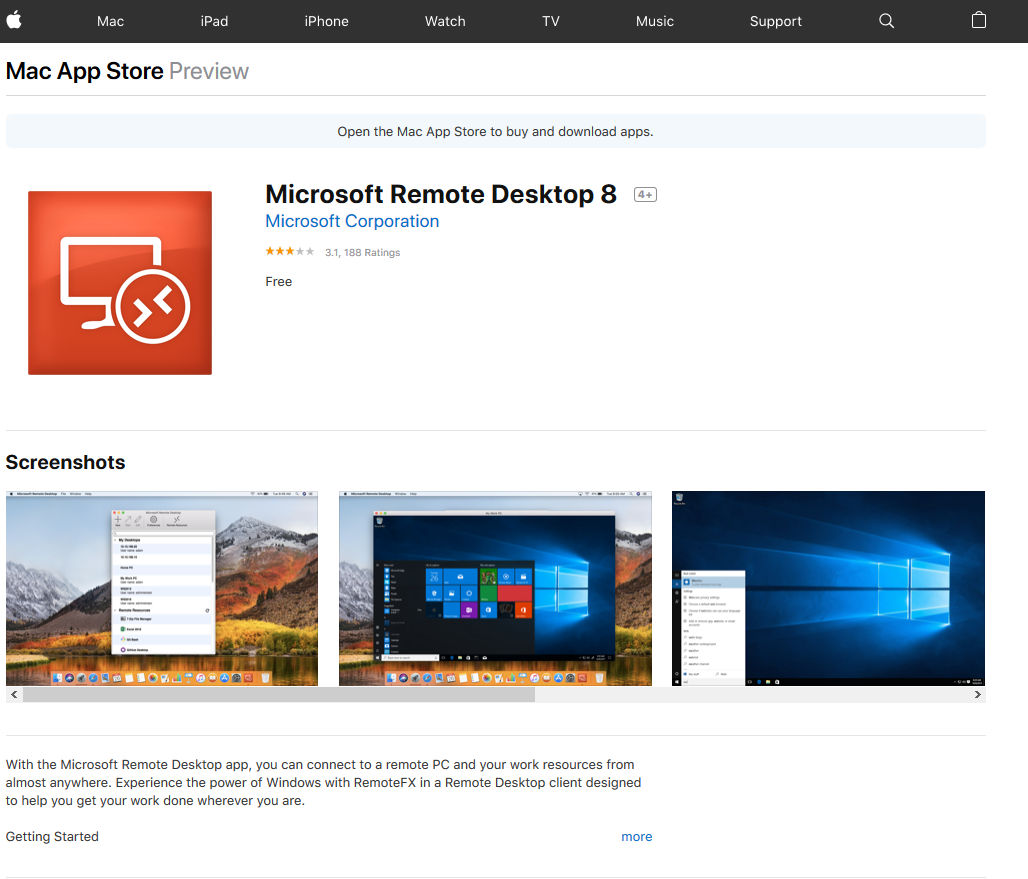Open the Microsoft Corporation developer link

[x=352, y=222]
